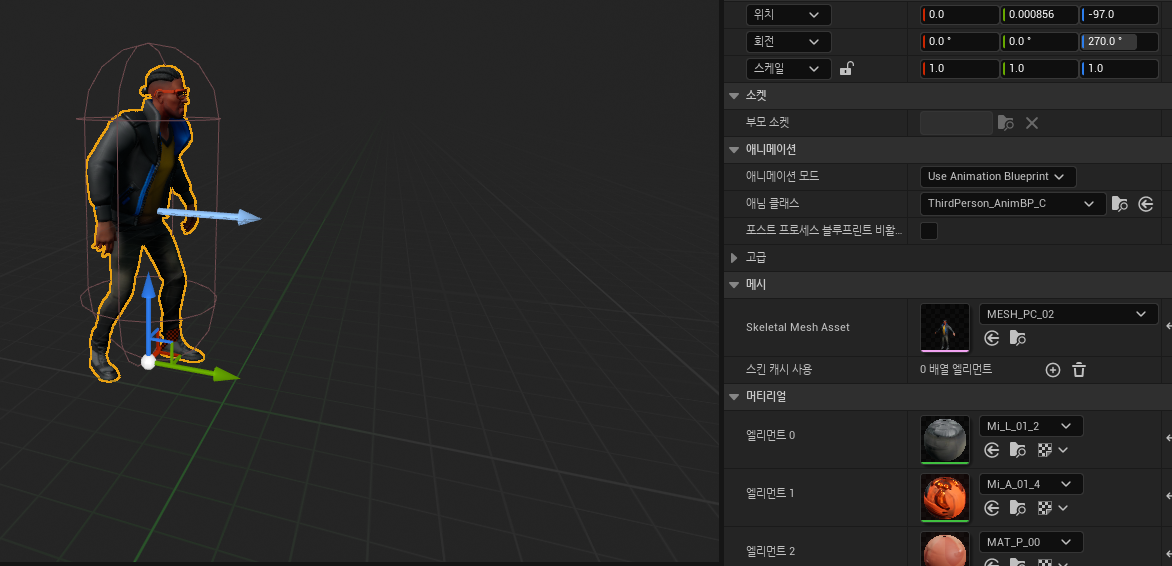
Task: Click location X field showing 0.0
Action: (x=960, y=14)
